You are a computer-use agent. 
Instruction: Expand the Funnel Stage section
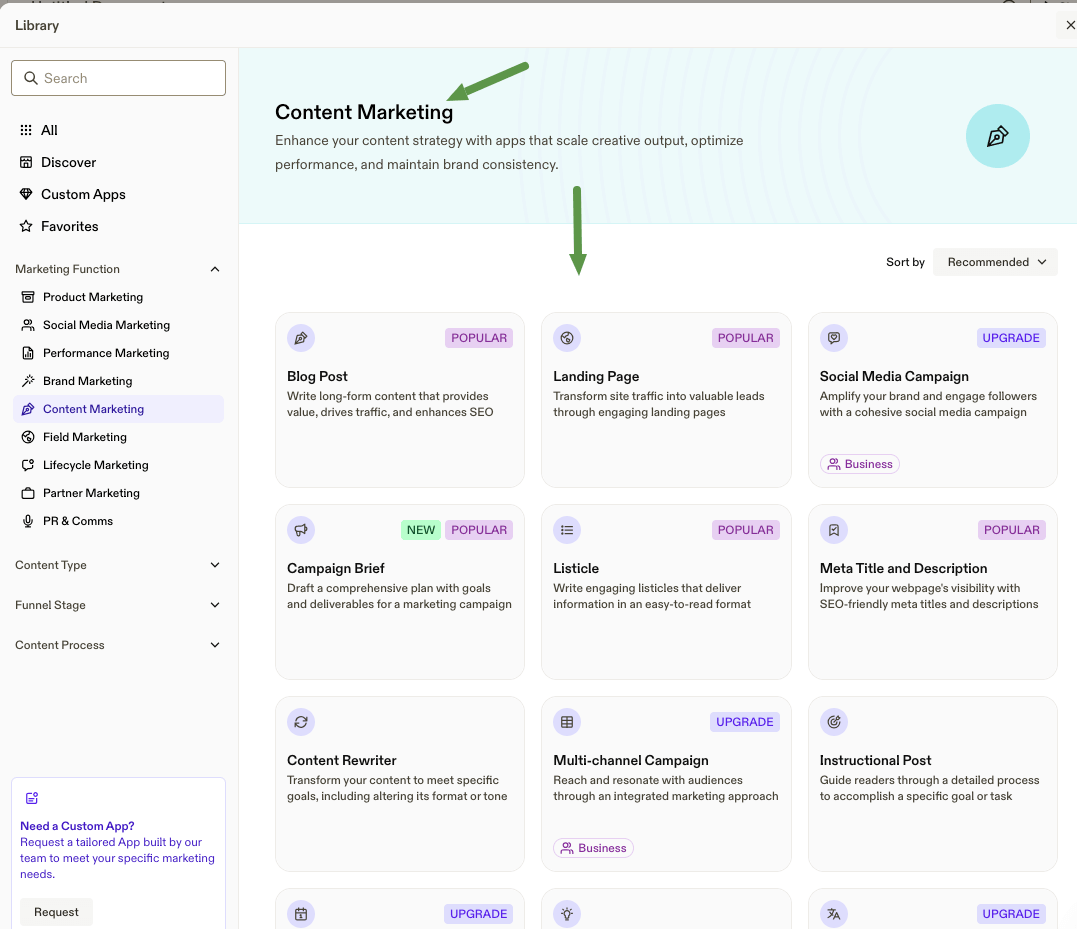pyautogui.click(x=215, y=605)
